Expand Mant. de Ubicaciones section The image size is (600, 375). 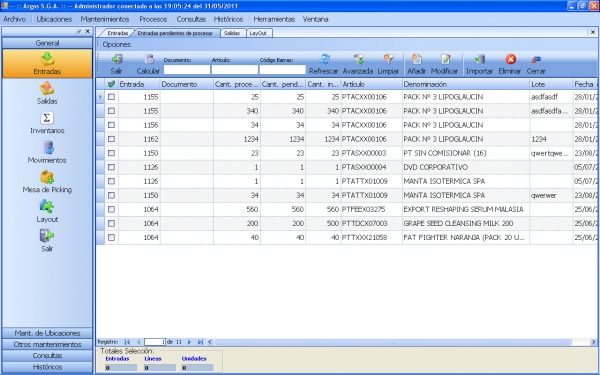click(47, 333)
